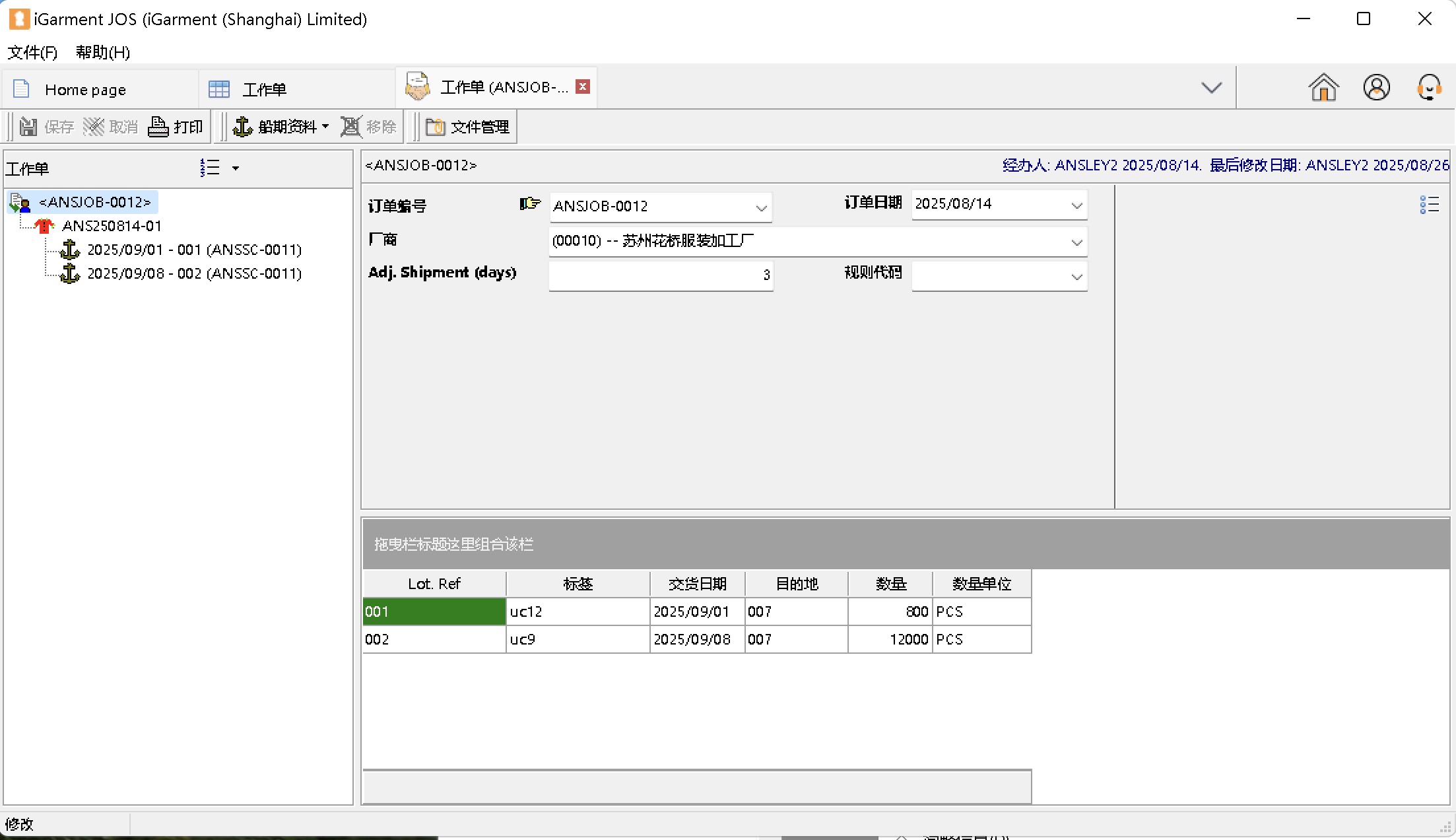Click the pointing hand icon beside order number
Viewport: 1456px width, 840px height.
(x=529, y=204)
